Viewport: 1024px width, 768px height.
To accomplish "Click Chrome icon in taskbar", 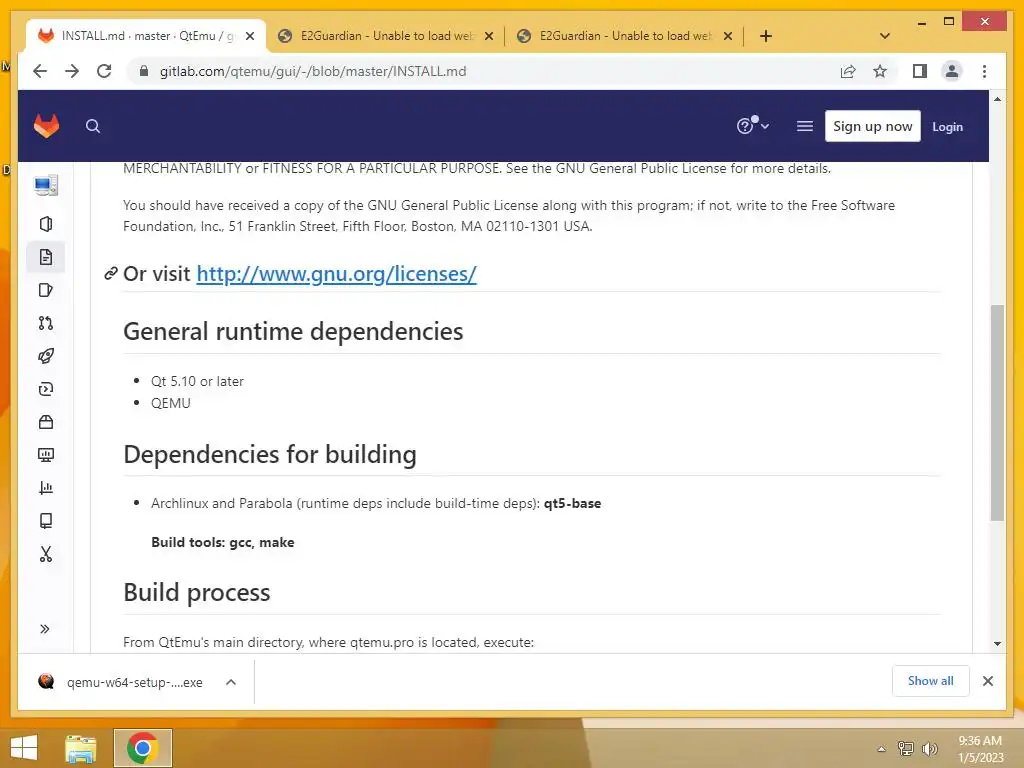I will 143,748.
